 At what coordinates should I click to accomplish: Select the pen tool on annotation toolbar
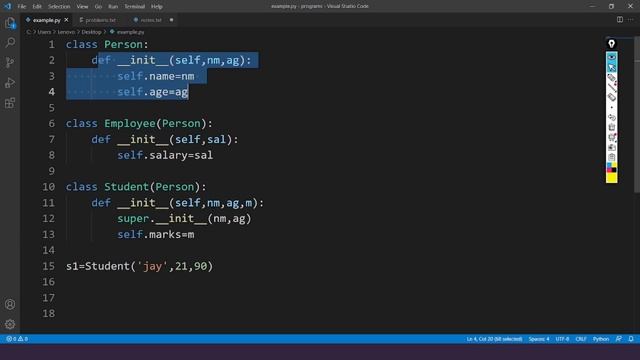pyautogui.click(x=611, y=78)
